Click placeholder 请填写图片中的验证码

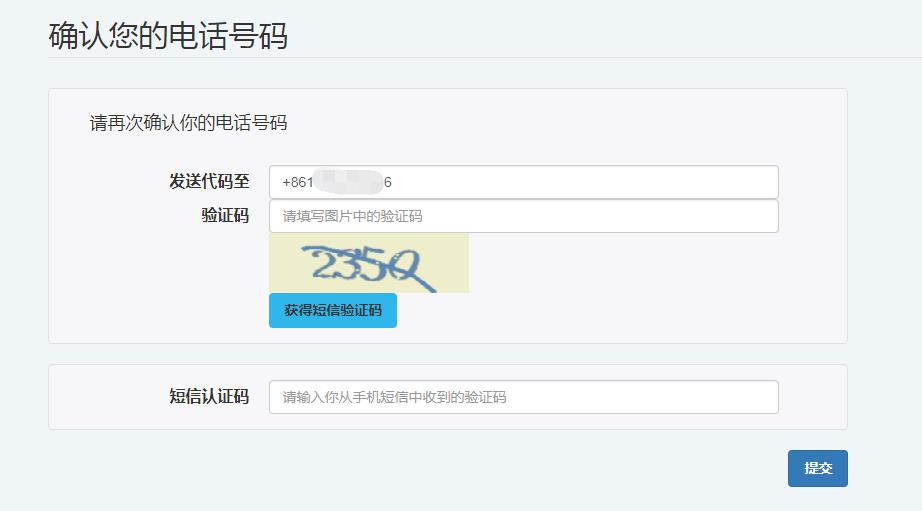coord(352,216)
